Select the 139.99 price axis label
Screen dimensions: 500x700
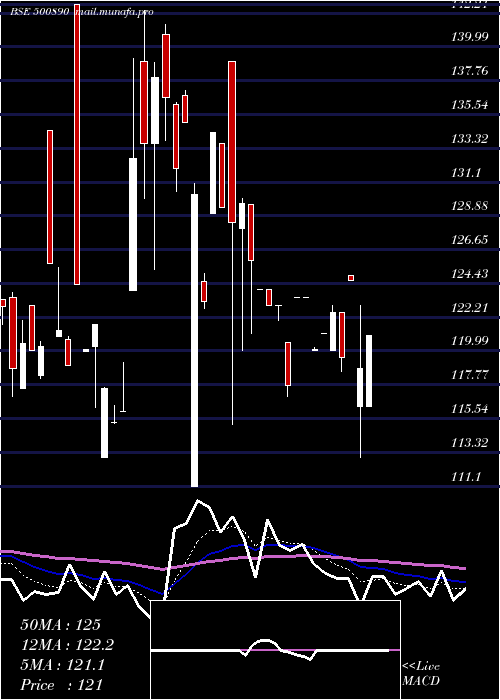(x=470, y=38)
